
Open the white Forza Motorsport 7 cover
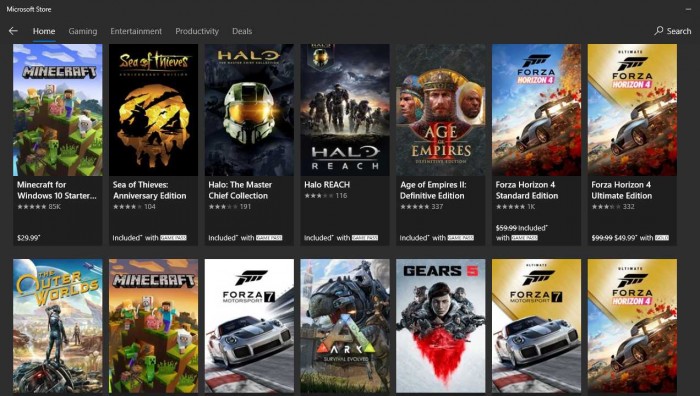tap(249, 326)
